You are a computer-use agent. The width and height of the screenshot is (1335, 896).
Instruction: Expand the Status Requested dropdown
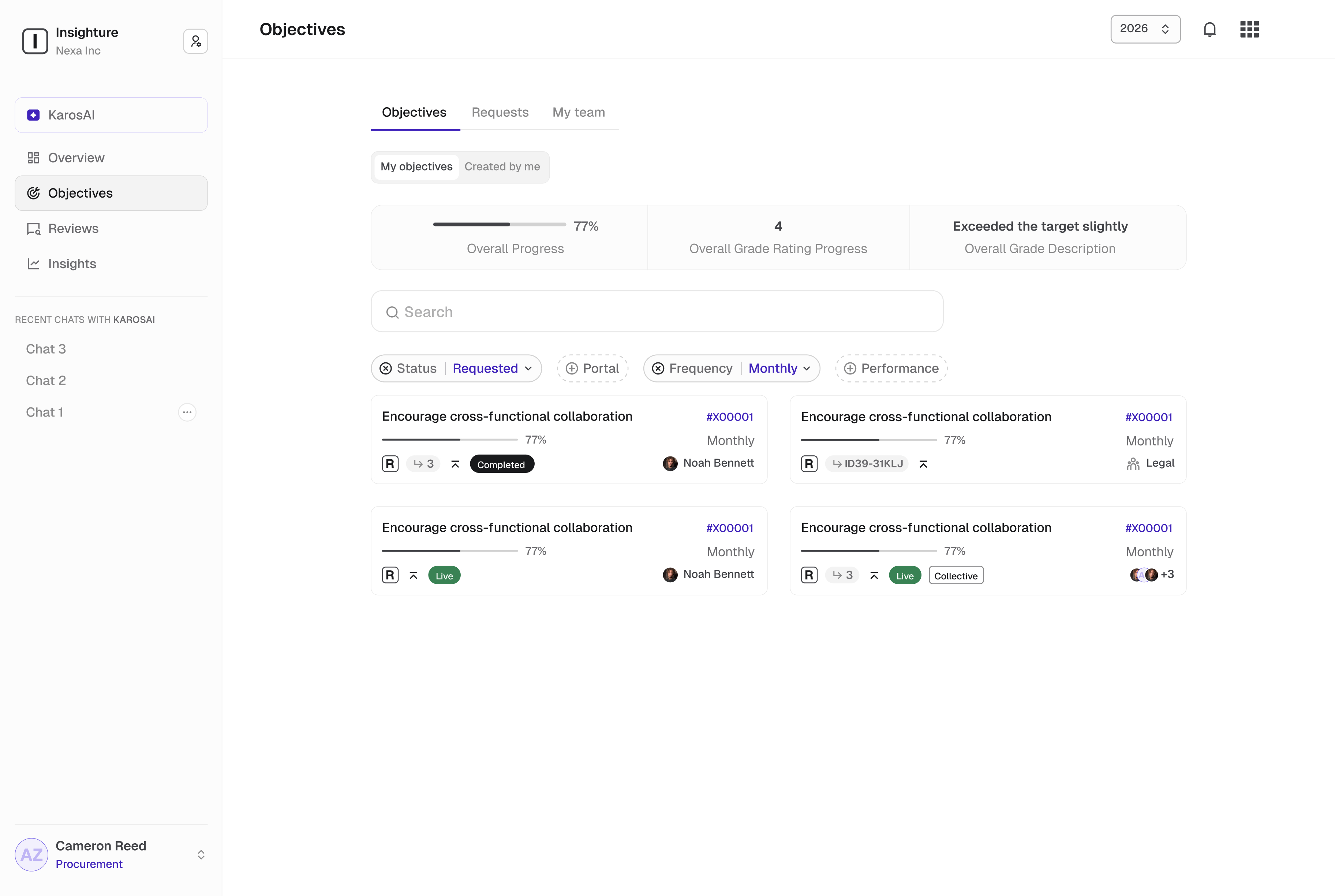[x=493, y=369]
